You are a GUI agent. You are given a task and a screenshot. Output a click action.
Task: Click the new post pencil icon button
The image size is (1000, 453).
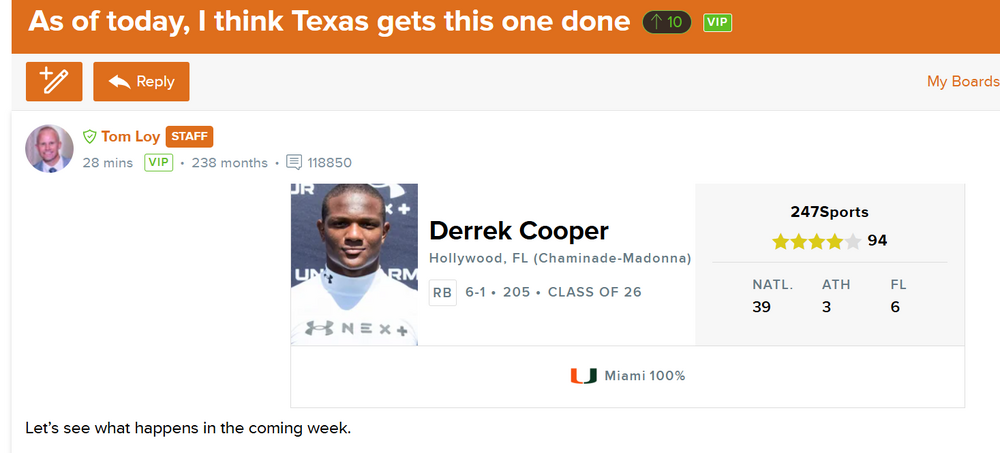pyautogui.click(x=54, y=82)
